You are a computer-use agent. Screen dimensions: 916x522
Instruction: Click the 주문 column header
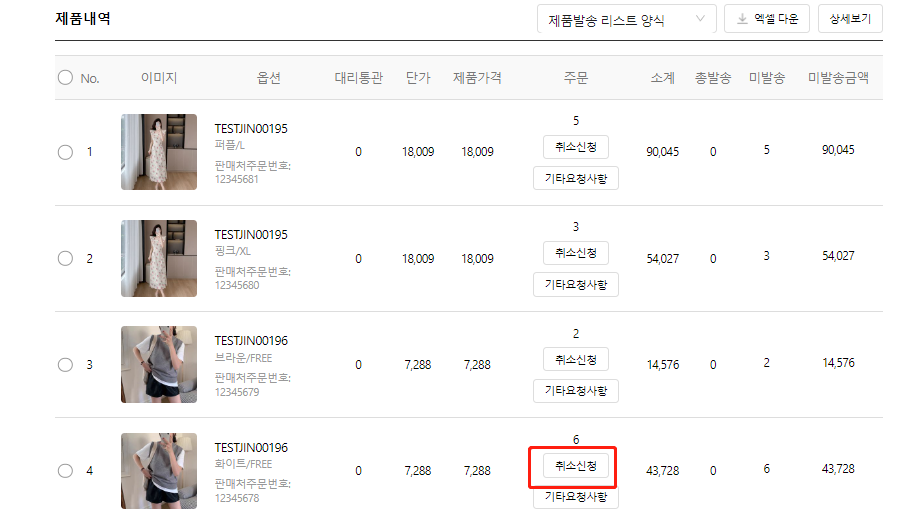pos(575,78)
